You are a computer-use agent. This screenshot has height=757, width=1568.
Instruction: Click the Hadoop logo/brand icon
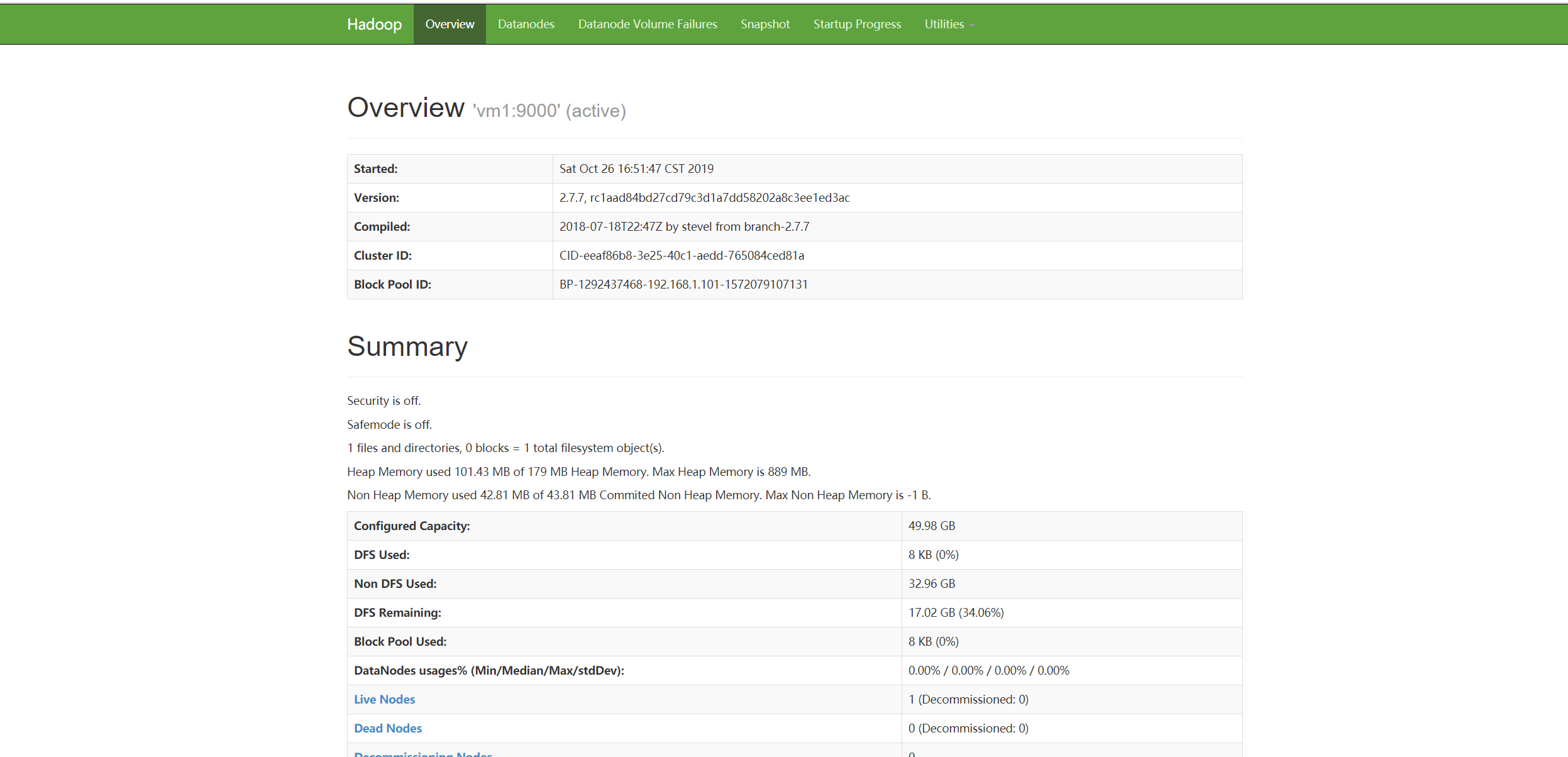coord(374,24)
